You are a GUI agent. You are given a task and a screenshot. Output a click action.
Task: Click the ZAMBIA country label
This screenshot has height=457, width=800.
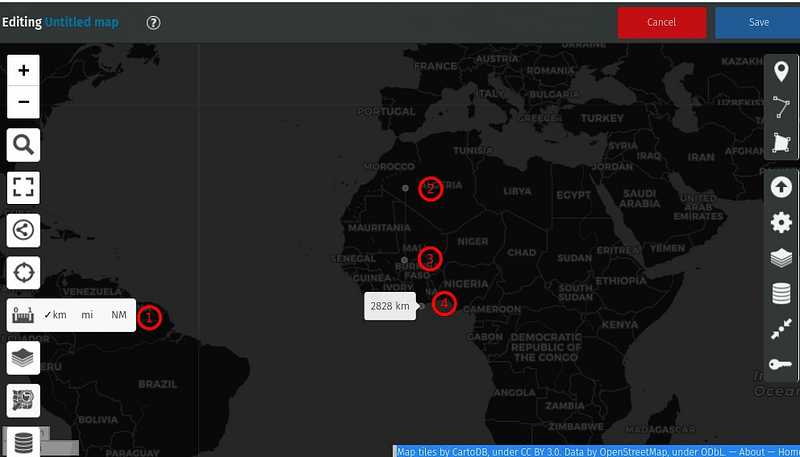coord(564,407)
